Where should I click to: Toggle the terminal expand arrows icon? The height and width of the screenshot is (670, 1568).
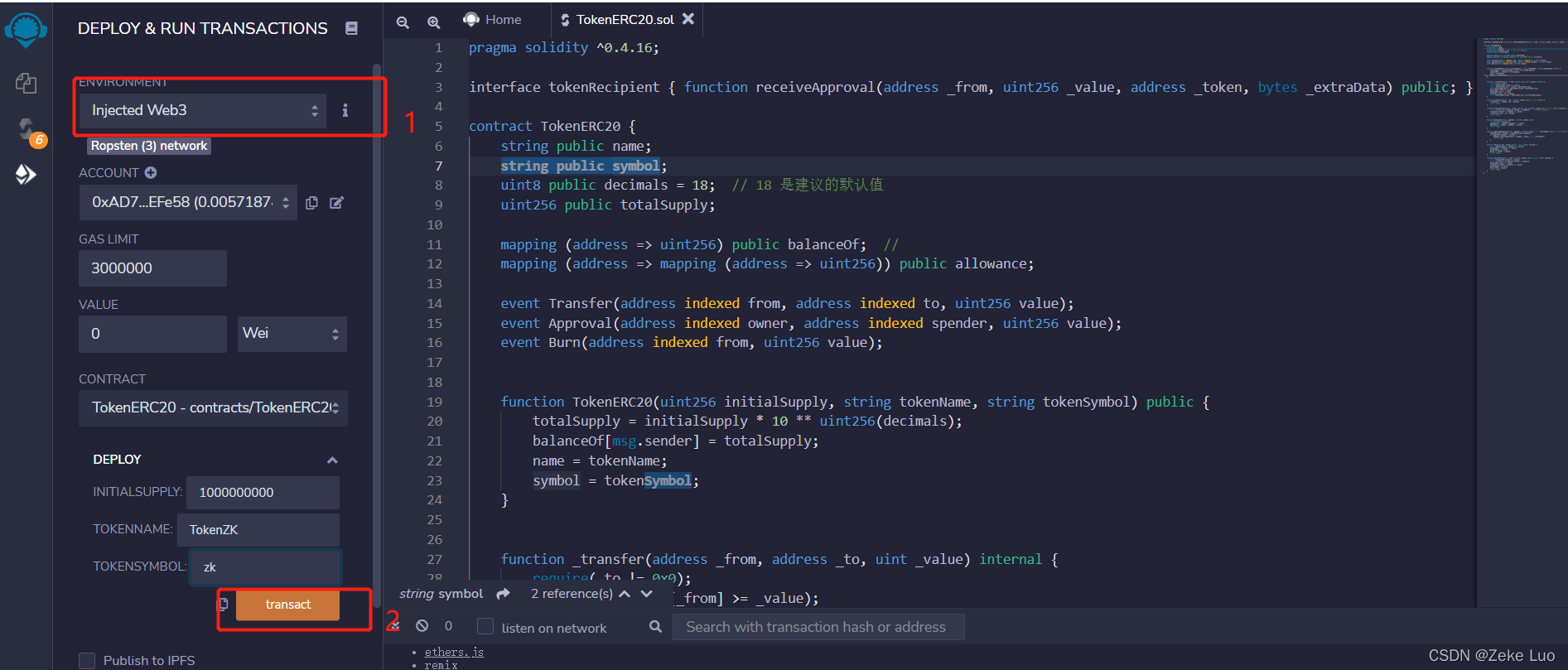(x=394, y=626)
